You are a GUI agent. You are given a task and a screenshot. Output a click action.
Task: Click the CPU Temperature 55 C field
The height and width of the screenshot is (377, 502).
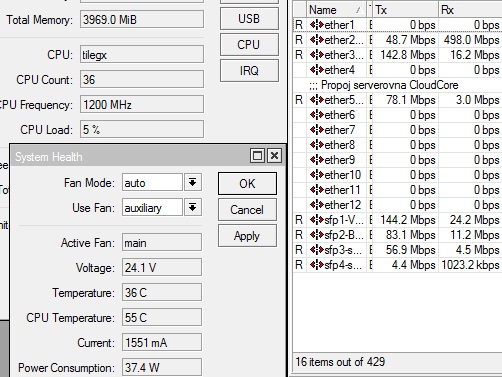[162, 317]
